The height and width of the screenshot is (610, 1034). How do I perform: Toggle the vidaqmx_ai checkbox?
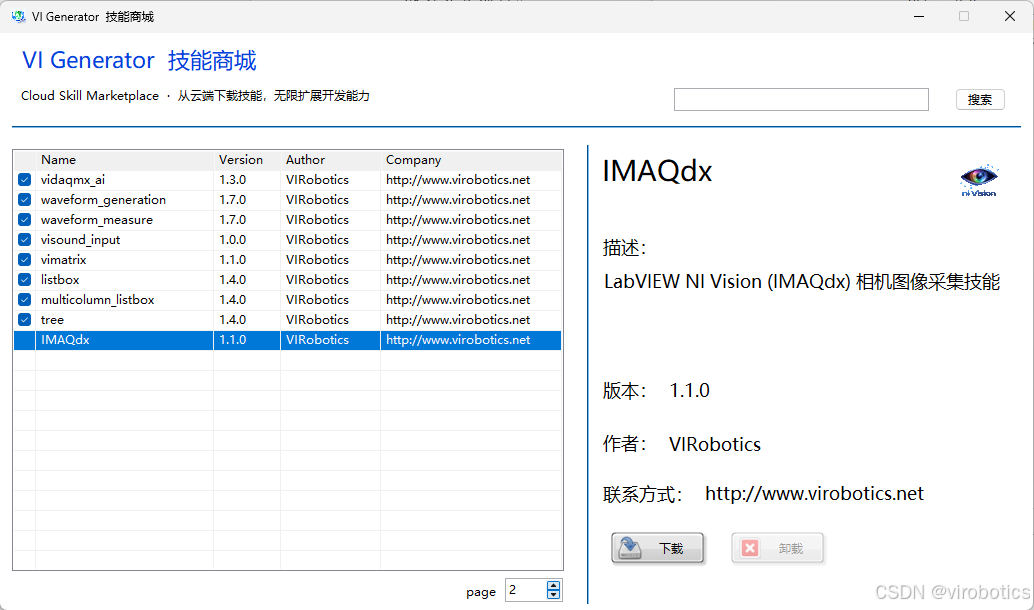24,179
